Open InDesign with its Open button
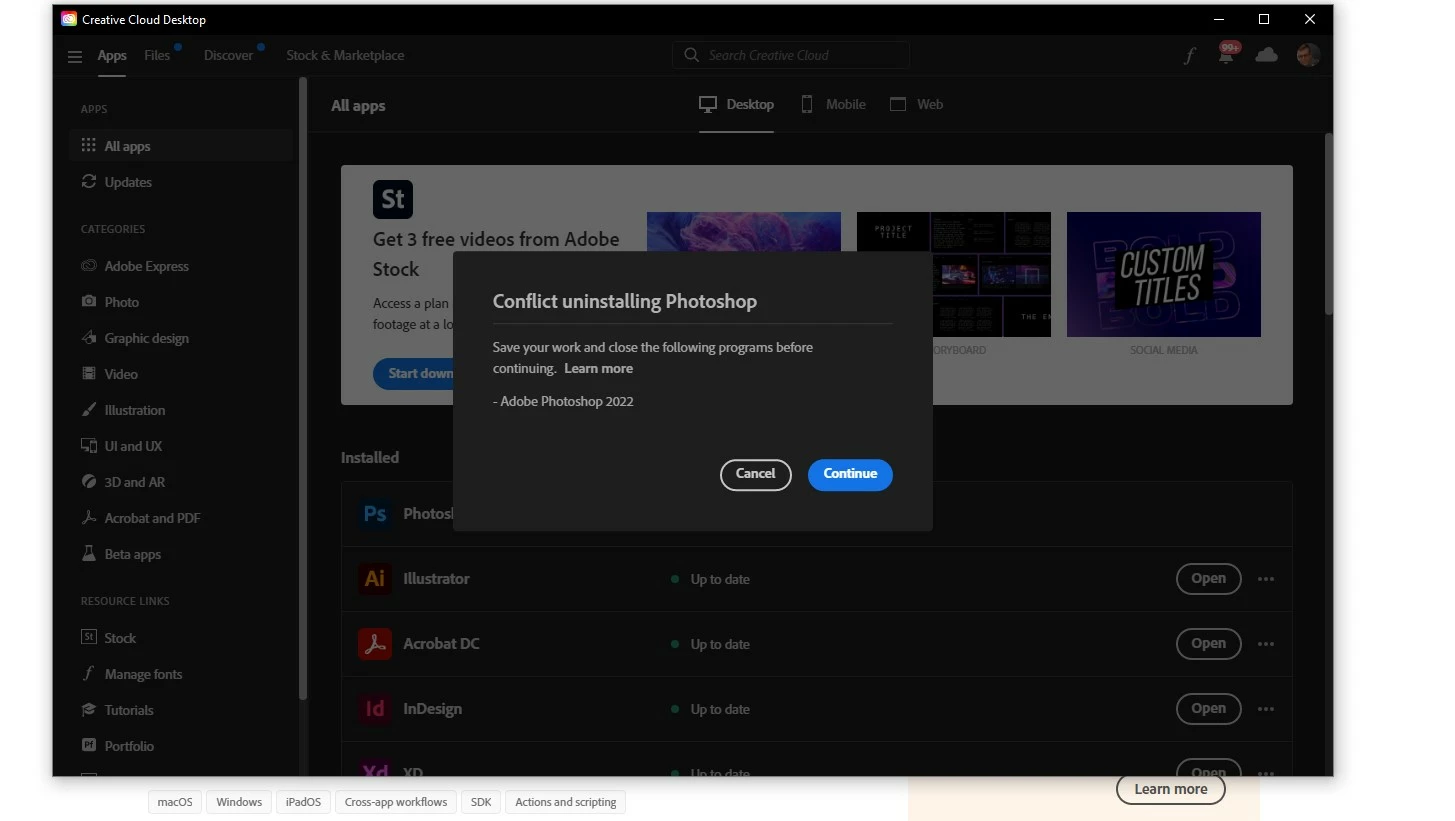The height and width of the screenshot is (821, 1455). point(1208,709)
